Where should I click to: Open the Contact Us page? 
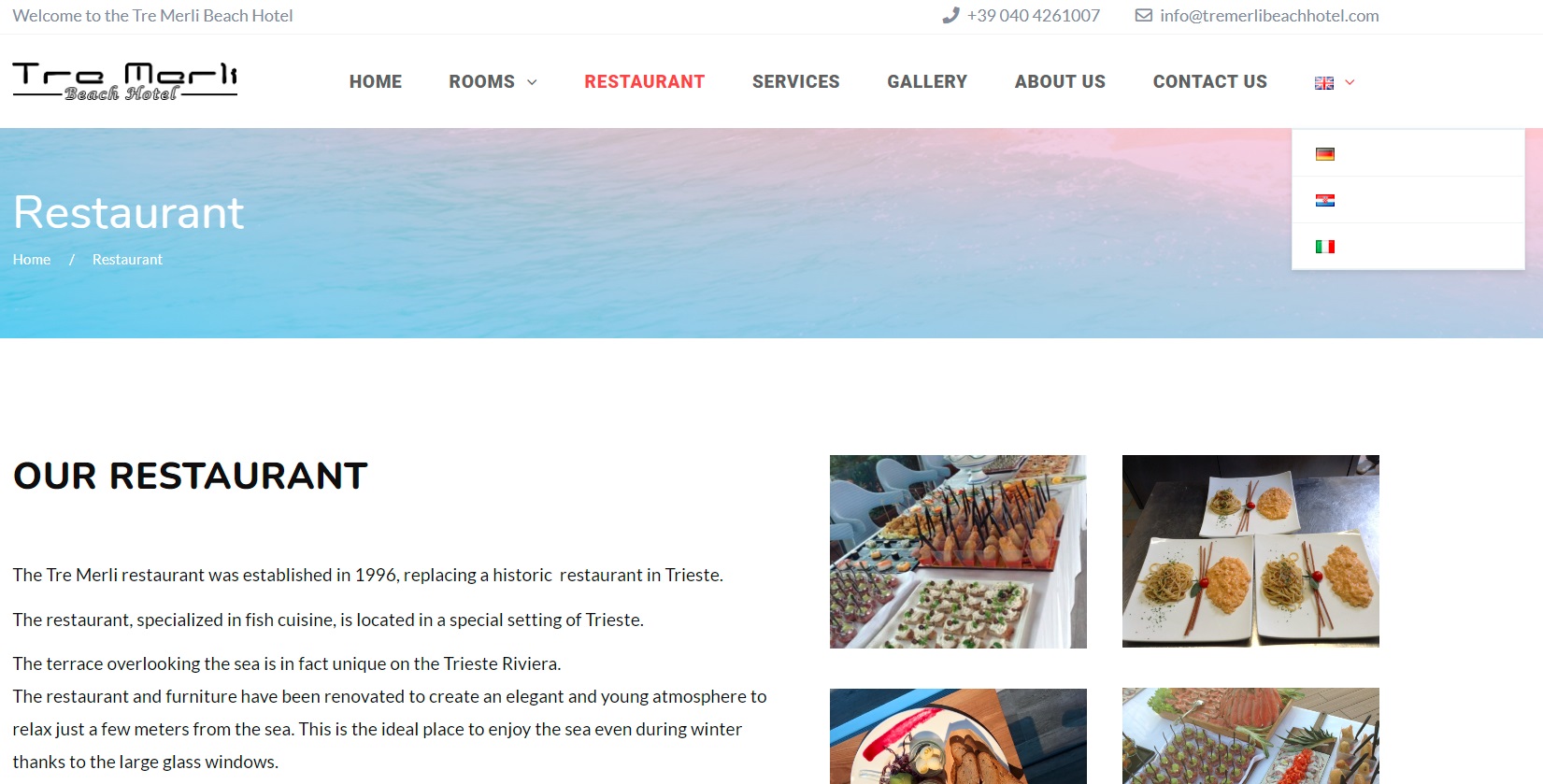point(1210,81)
